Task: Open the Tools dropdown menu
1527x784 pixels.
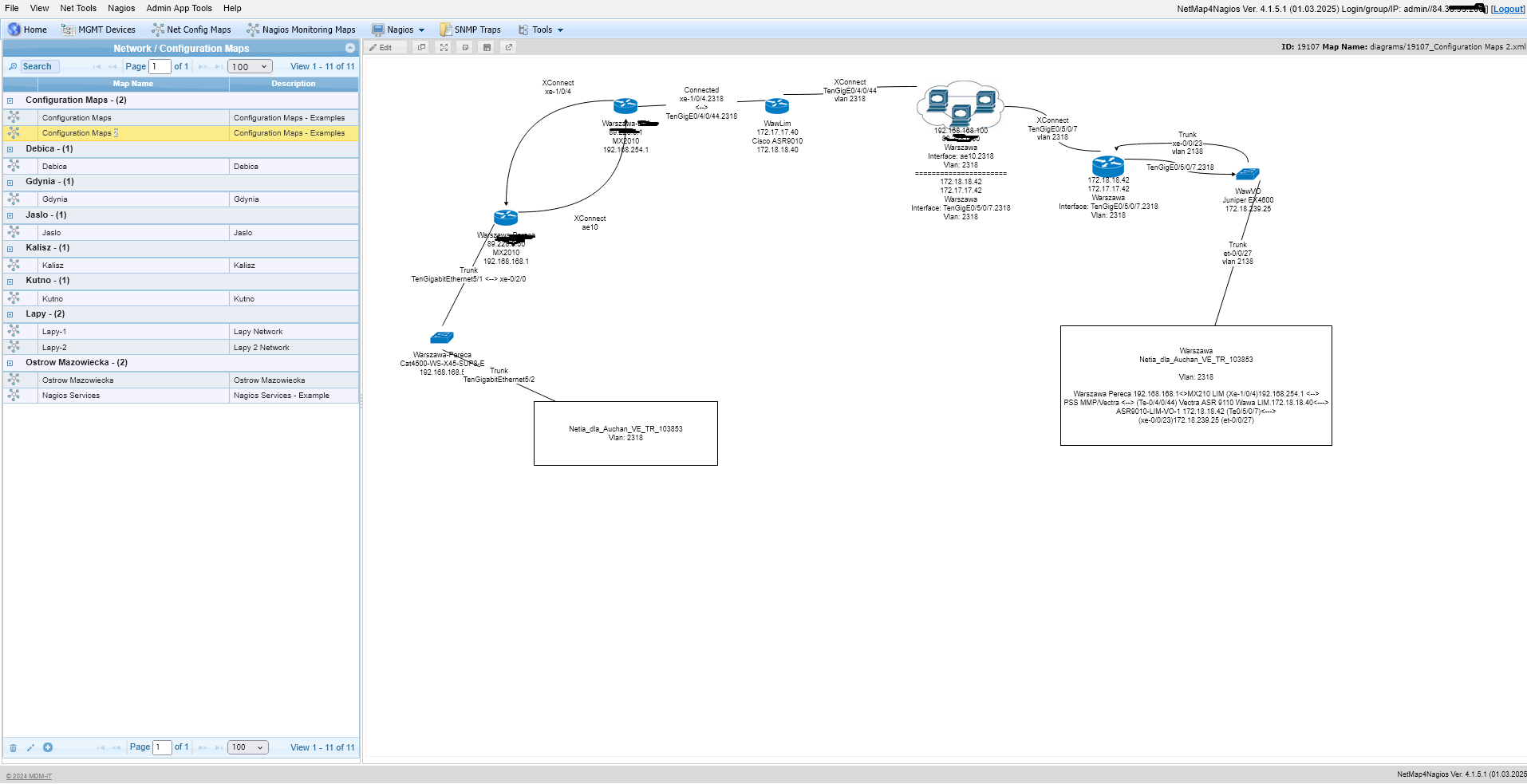Action: pyautogui.click(x=543, y=30)
